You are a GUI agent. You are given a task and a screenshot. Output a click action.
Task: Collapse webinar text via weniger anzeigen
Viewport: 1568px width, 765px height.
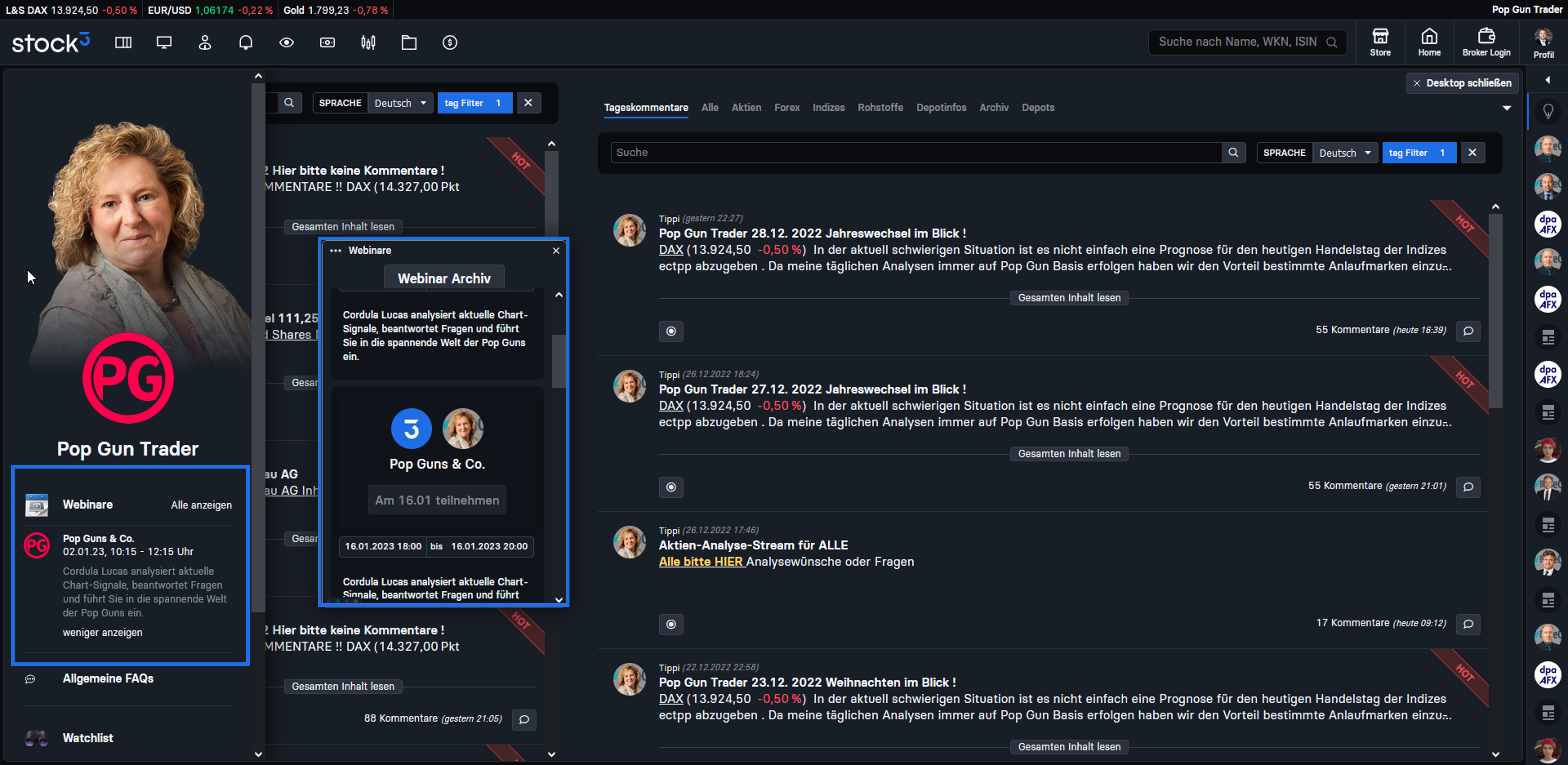coord(102,632)
